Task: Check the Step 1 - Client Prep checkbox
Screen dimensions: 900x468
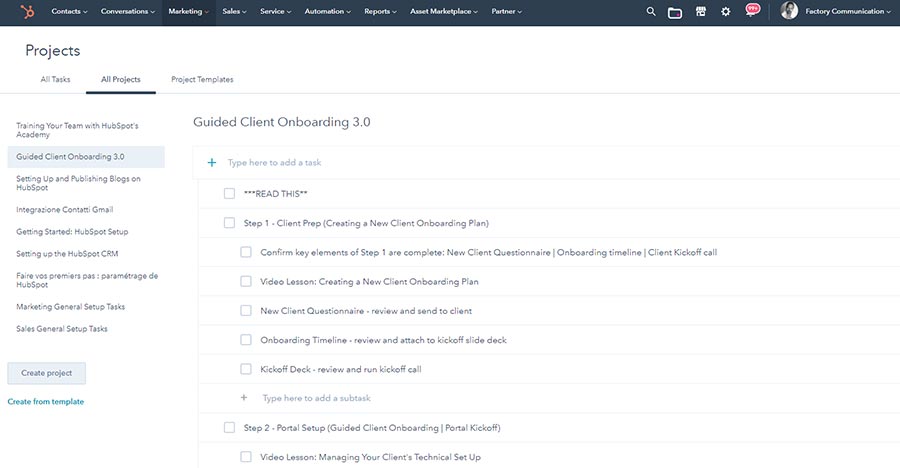Action: point(230,223)
